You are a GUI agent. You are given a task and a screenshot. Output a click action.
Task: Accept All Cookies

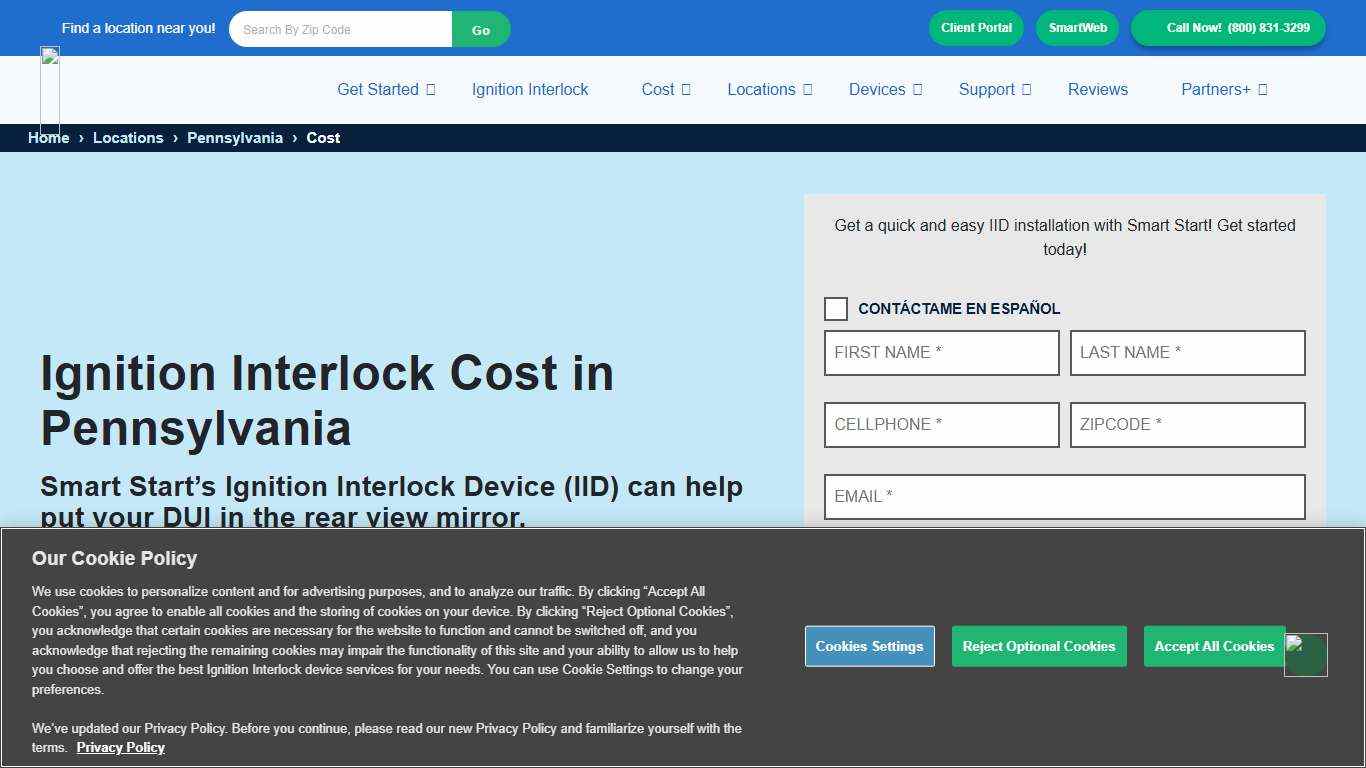coord(1214,646)
